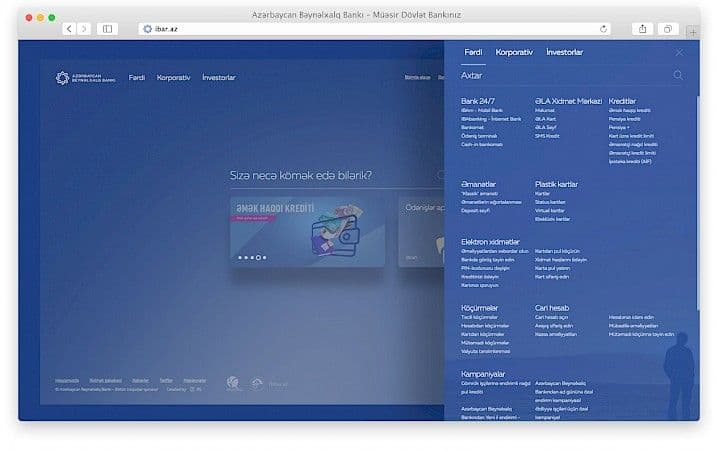717x451 pixels.
Task: Reload the ibar.az page
Action: 603,29
